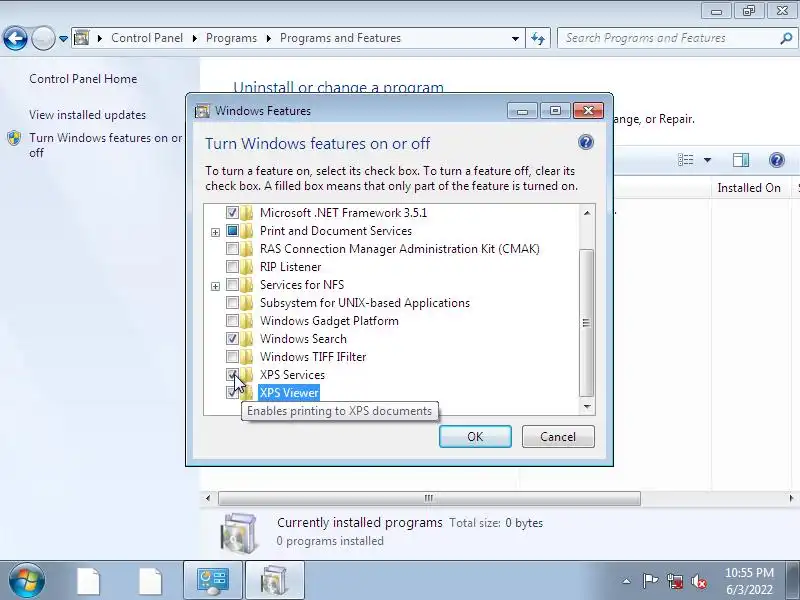Viewport: 800px width, 600px height.
Task: Select the XPS Services item text
Action: click(292, 375)
